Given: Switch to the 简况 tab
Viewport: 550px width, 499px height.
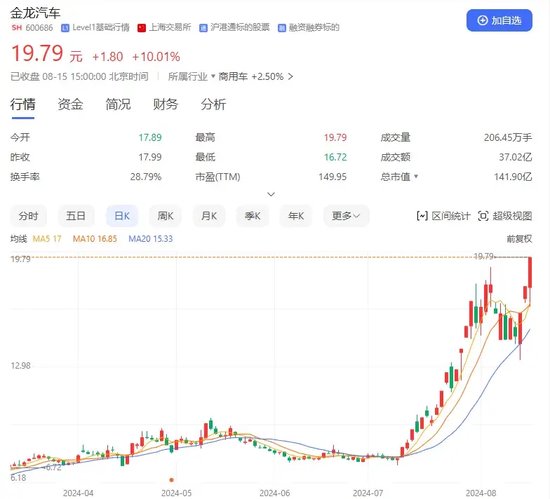Looking at the screenshot, I should [118, 104].
